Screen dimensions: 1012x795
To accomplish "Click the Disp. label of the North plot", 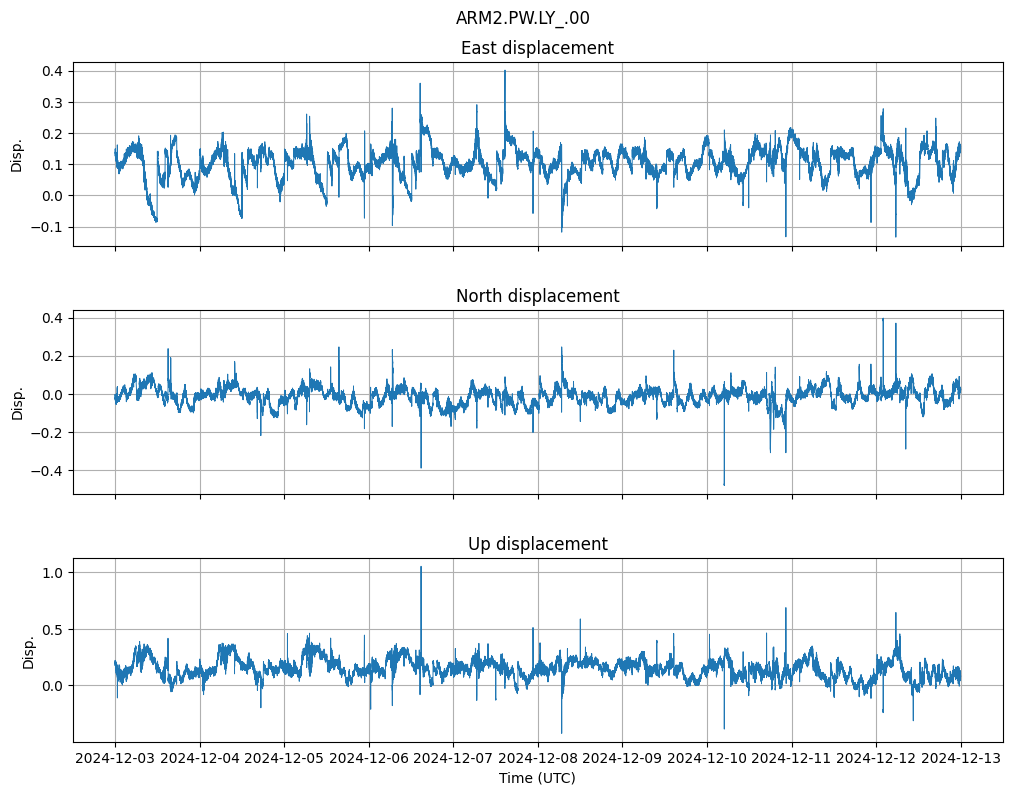I will 17,402.
